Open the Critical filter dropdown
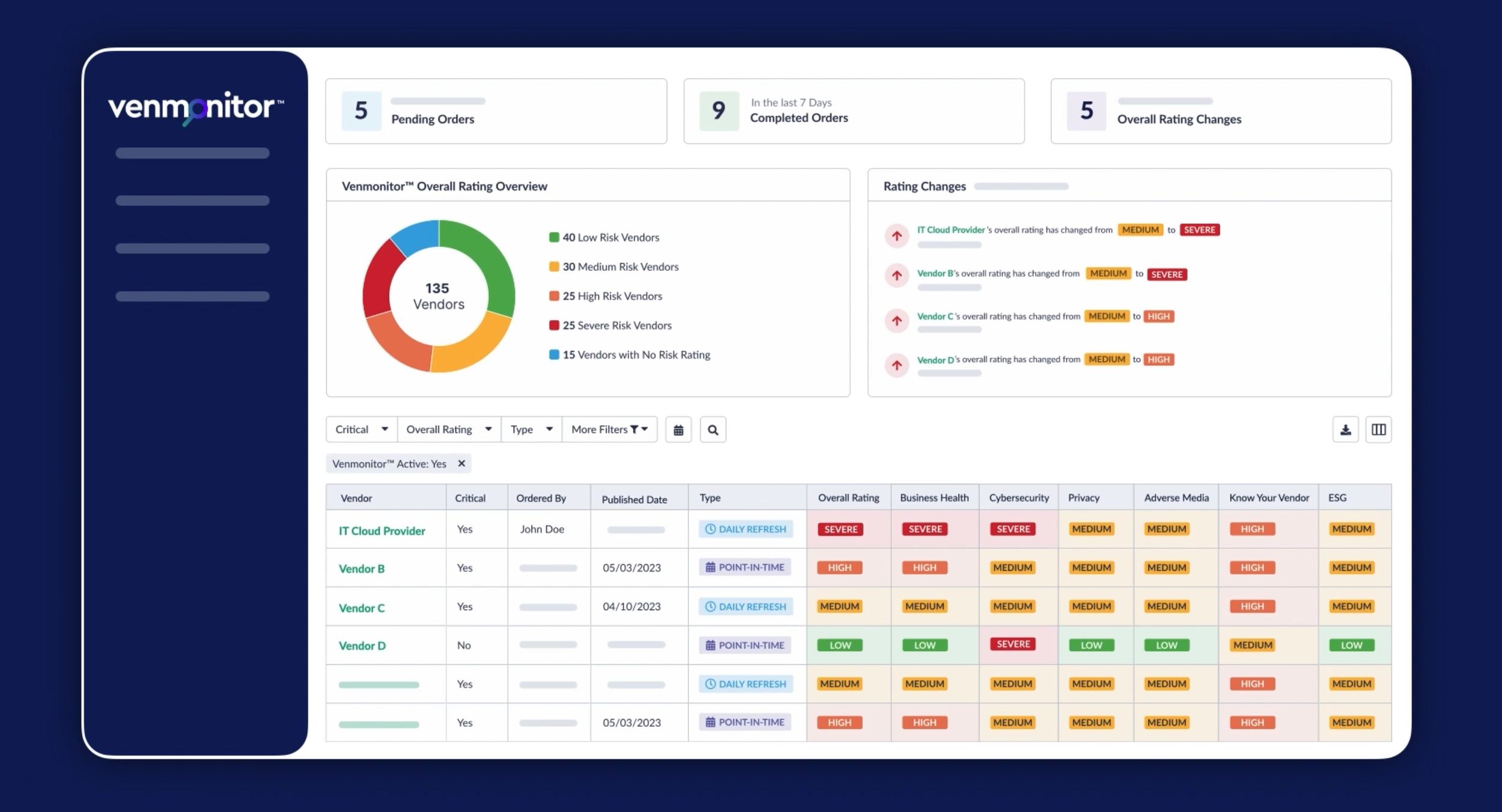The height and width of the screenshot is (812, 1502). point(360,429)
